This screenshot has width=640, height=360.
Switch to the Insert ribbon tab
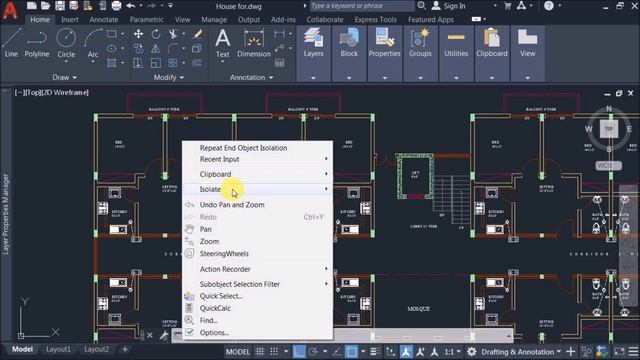pyautogui.click(x=70, y=19)
